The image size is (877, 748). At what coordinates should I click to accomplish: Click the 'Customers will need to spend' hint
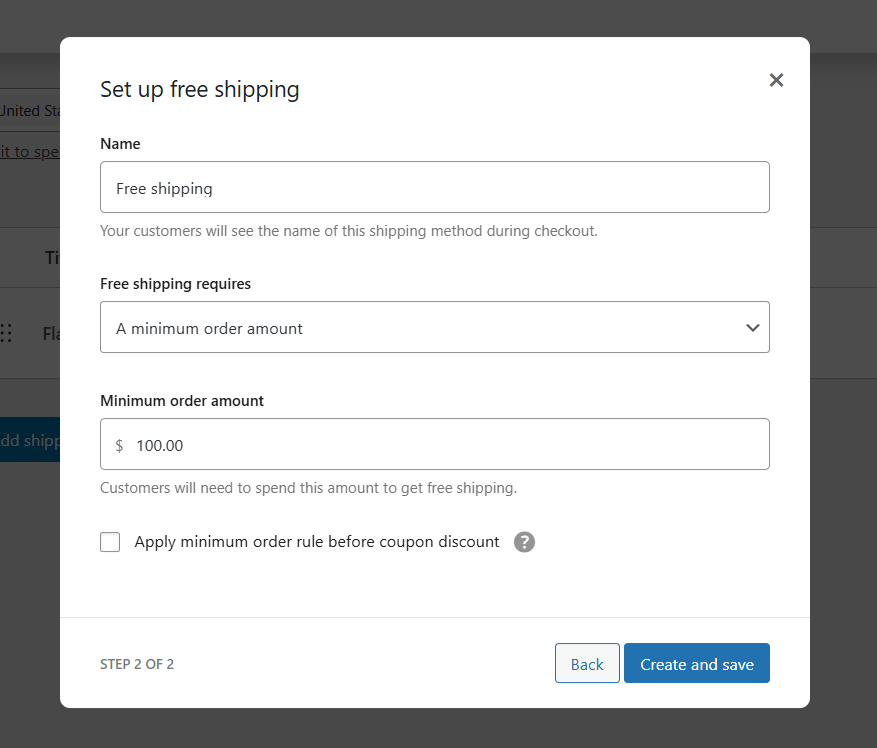click(308, 488)
